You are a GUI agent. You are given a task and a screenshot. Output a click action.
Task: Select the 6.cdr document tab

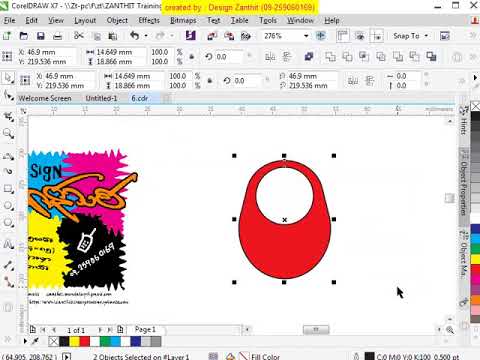pyautogui.click(x=140, y=98)
